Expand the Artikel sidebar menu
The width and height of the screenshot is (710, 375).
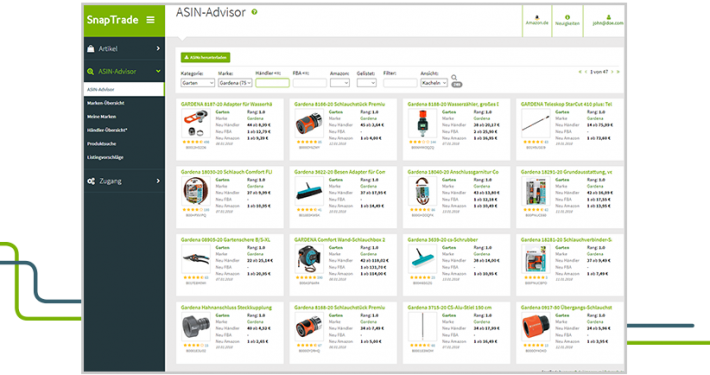click(x=124, y=48)
